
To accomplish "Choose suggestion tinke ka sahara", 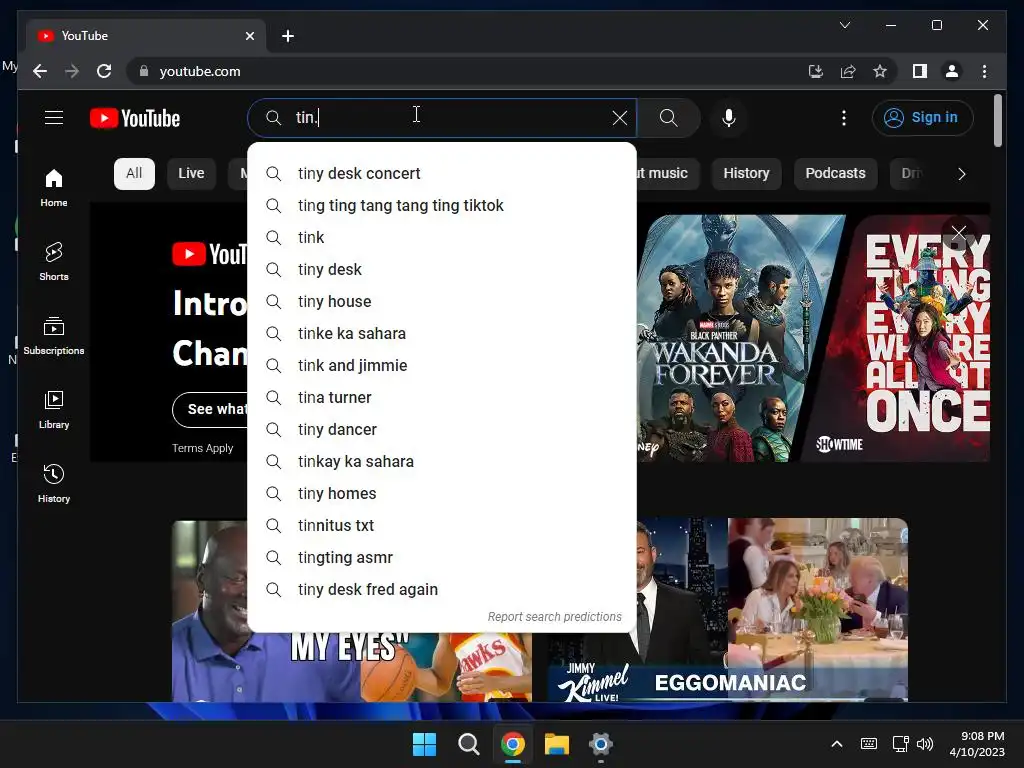I will click(442, 333).
